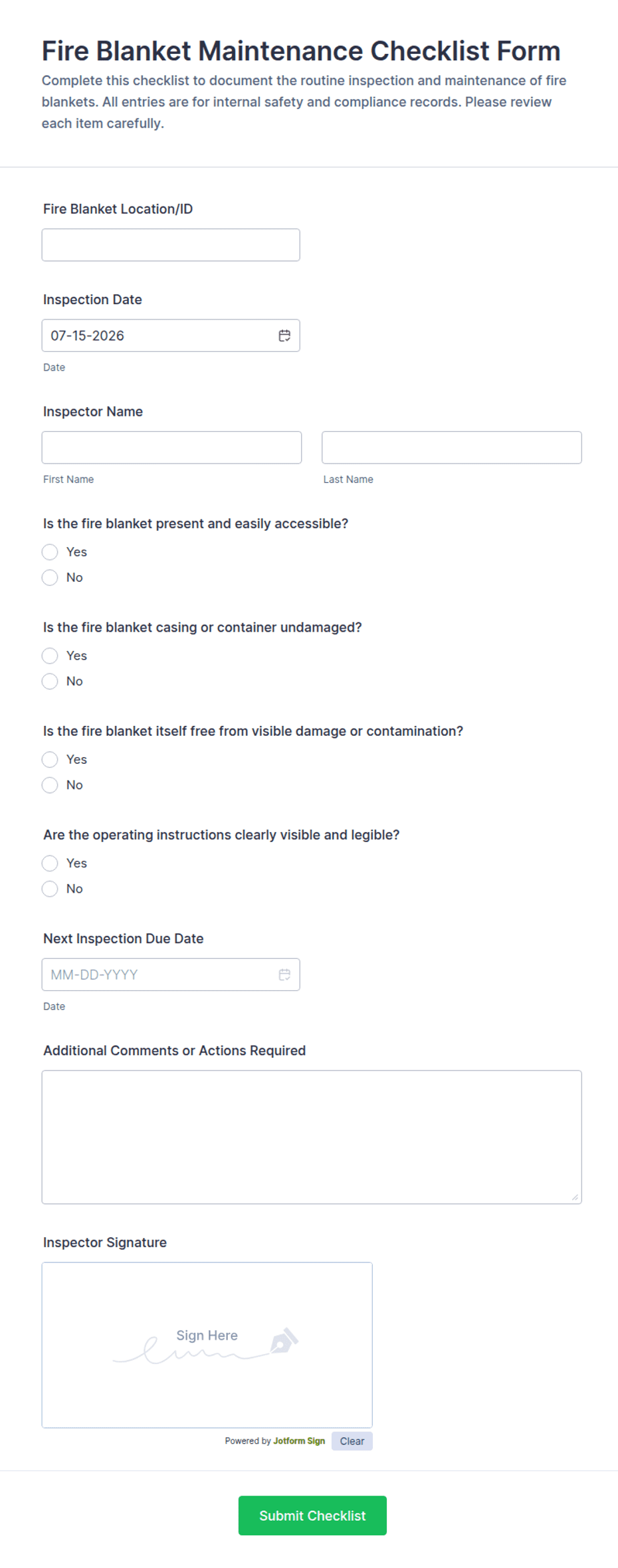Mark Yes for operating instructions visible and legible
The width and height of the screenshot is (618, 1568).
coord(50,863)
